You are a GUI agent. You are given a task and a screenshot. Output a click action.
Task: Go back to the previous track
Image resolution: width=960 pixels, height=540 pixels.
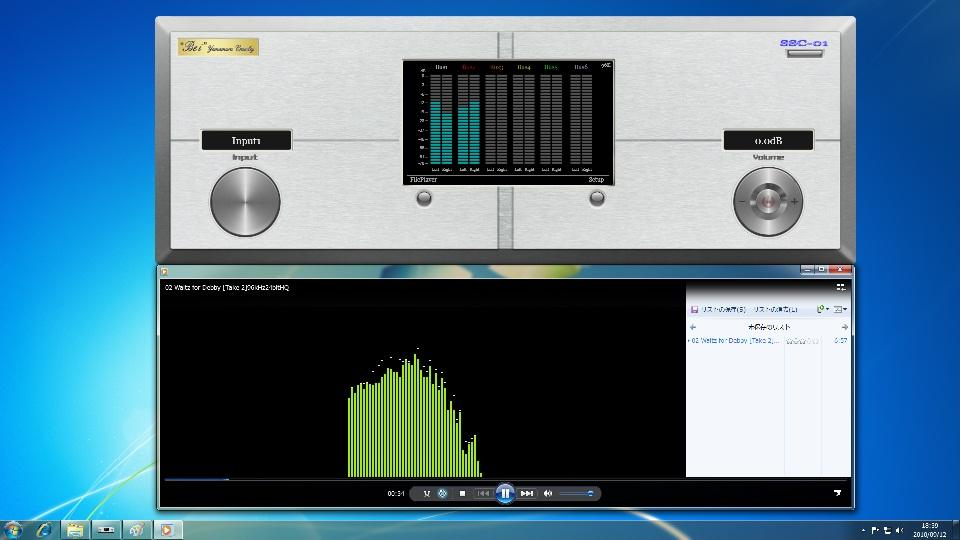[483, 493]
